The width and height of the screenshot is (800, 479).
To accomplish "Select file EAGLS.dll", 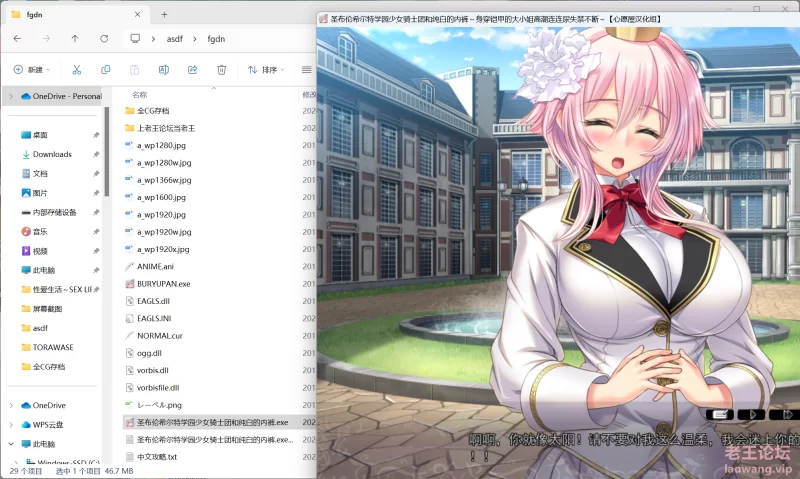I will point(153,301).
